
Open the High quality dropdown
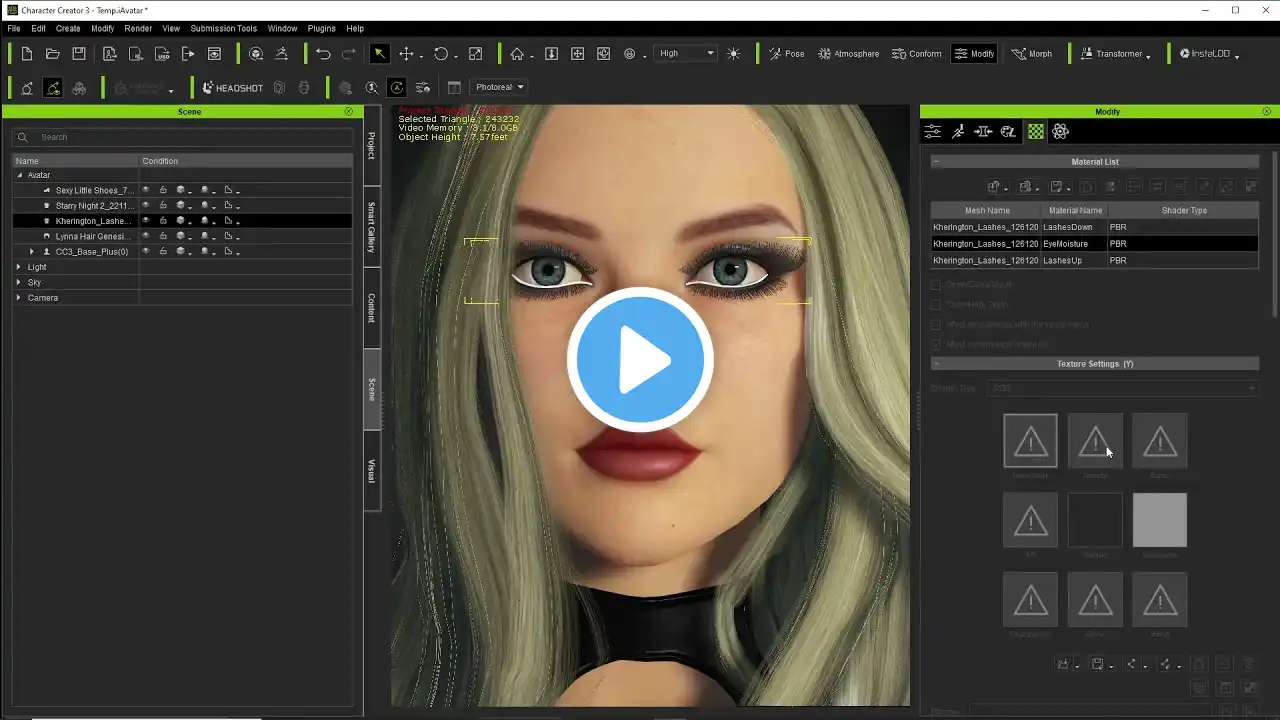tap(686, 54)
